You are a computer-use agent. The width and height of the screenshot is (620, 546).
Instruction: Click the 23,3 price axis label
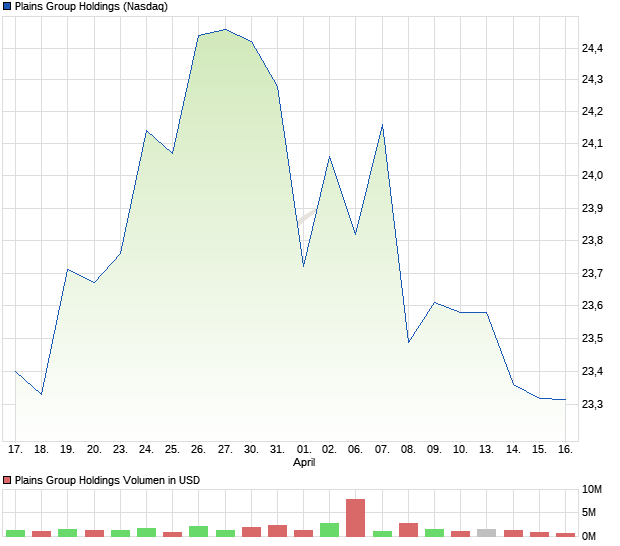592,404
